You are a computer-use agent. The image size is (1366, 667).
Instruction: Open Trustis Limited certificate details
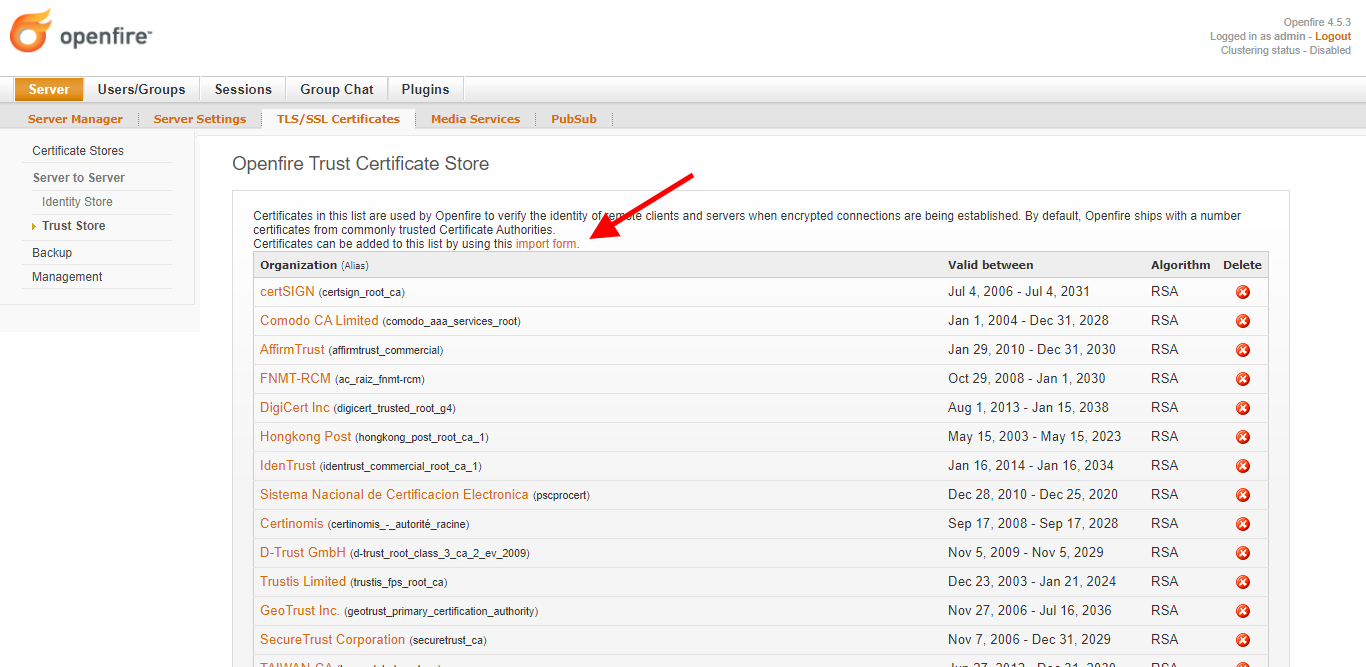[x=303, y=582]
